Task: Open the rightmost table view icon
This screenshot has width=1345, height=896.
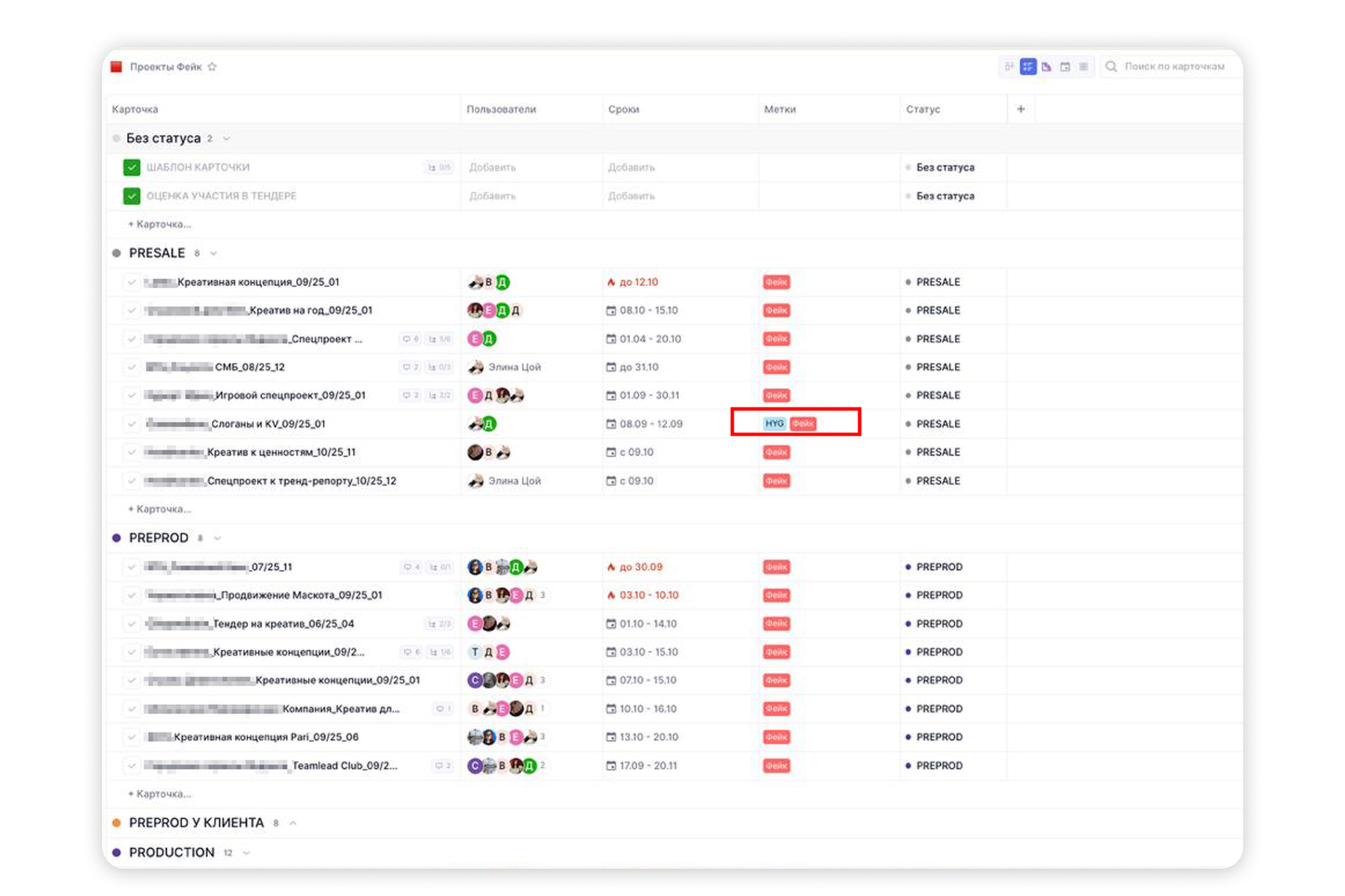Action: point(1083,67)
